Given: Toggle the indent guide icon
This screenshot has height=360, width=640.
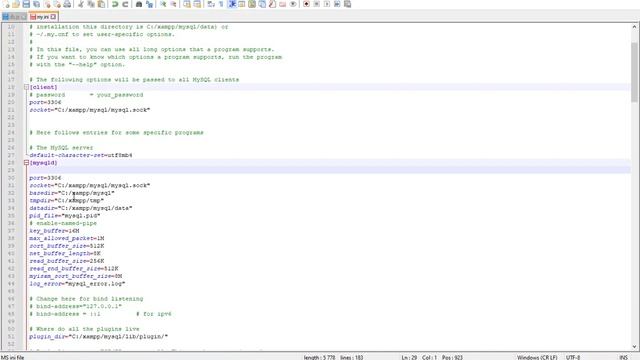Looking at the screenshot, I should (231, 4).
